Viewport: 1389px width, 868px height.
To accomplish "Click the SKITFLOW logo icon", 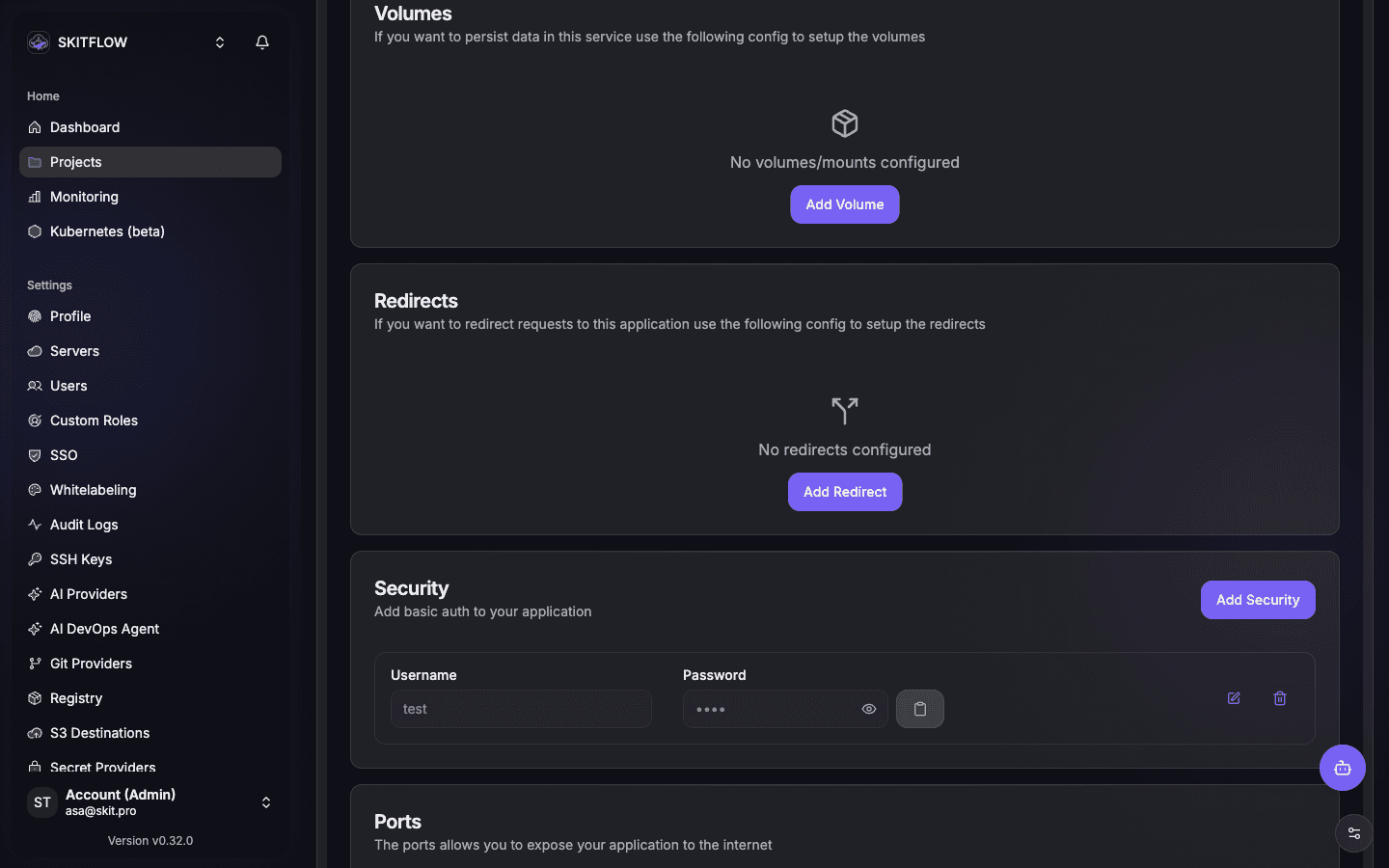I will [39, 42].
